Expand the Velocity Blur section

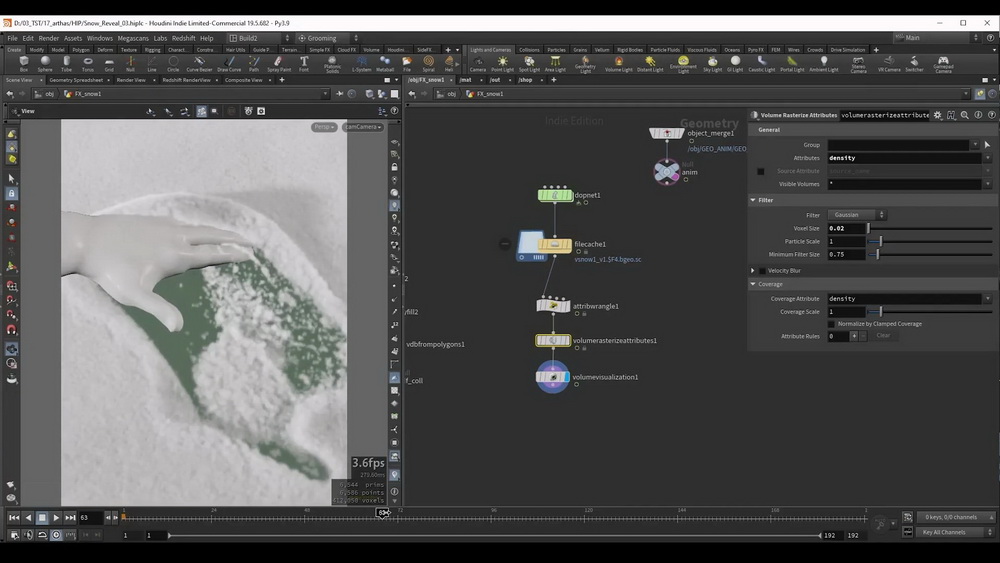pyautogui.click(x=753, y=270)
